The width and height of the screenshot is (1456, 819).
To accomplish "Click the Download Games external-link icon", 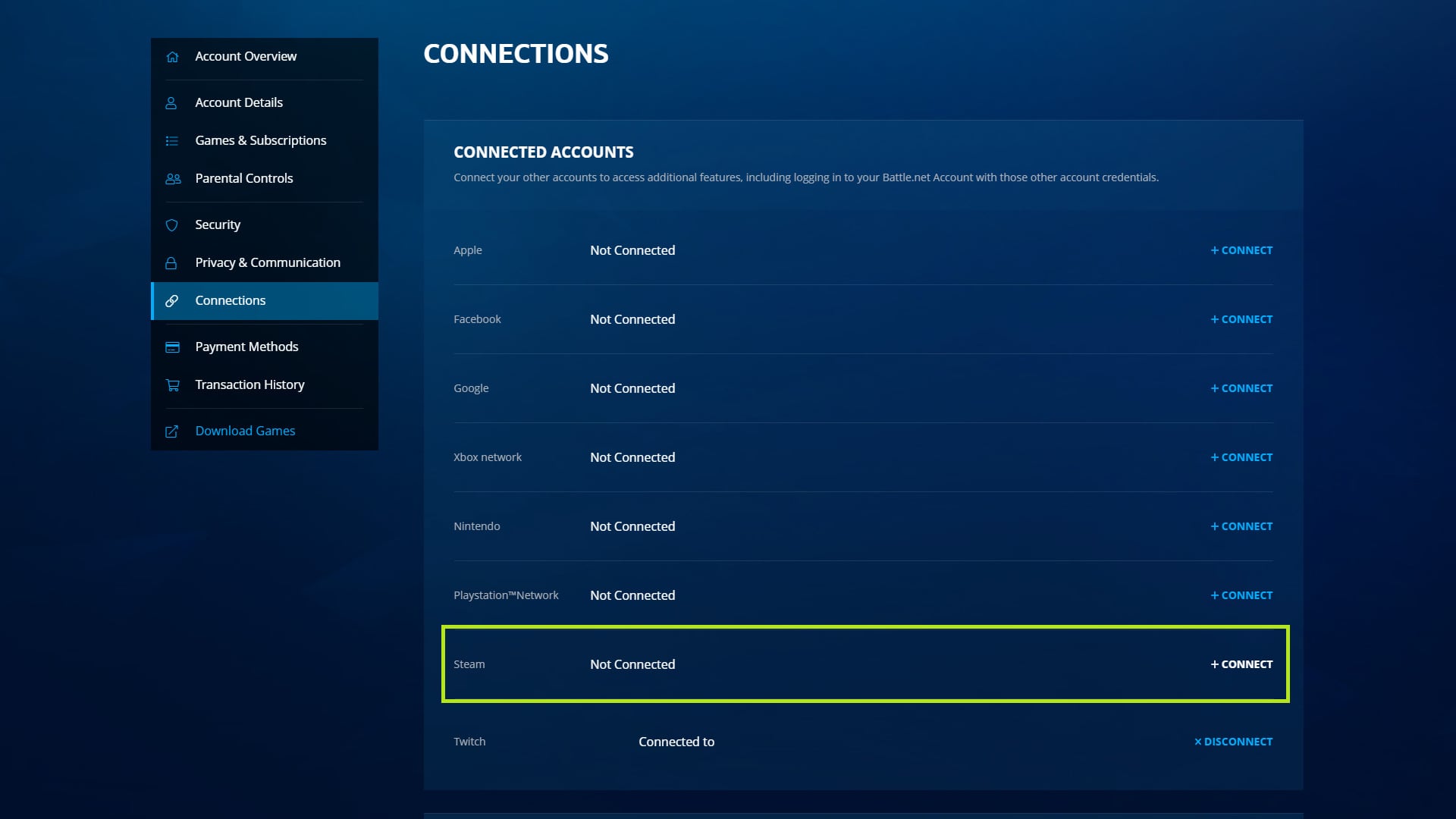I will tap(172, 430).
